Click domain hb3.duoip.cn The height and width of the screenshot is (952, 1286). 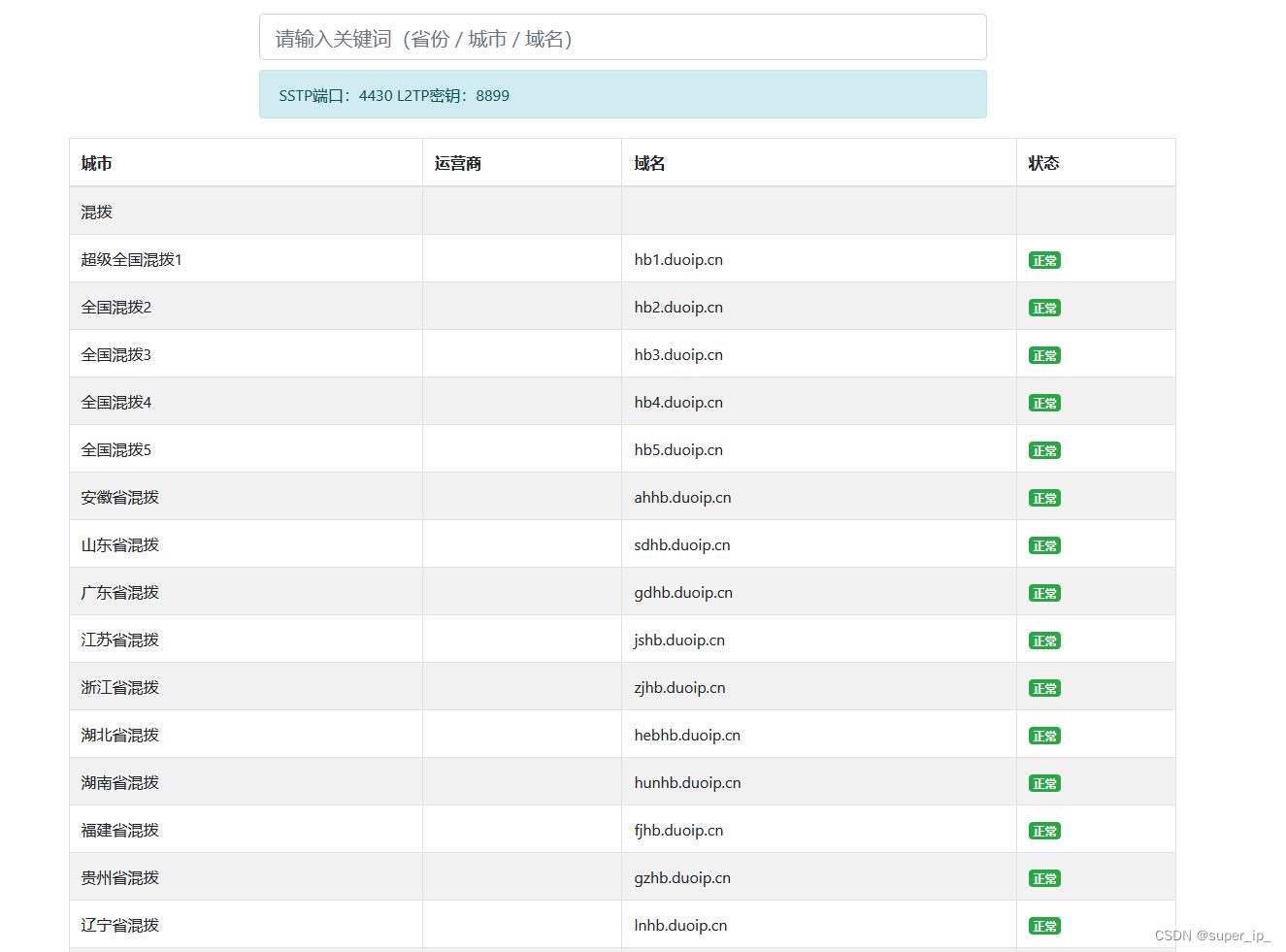coord(678,354)
